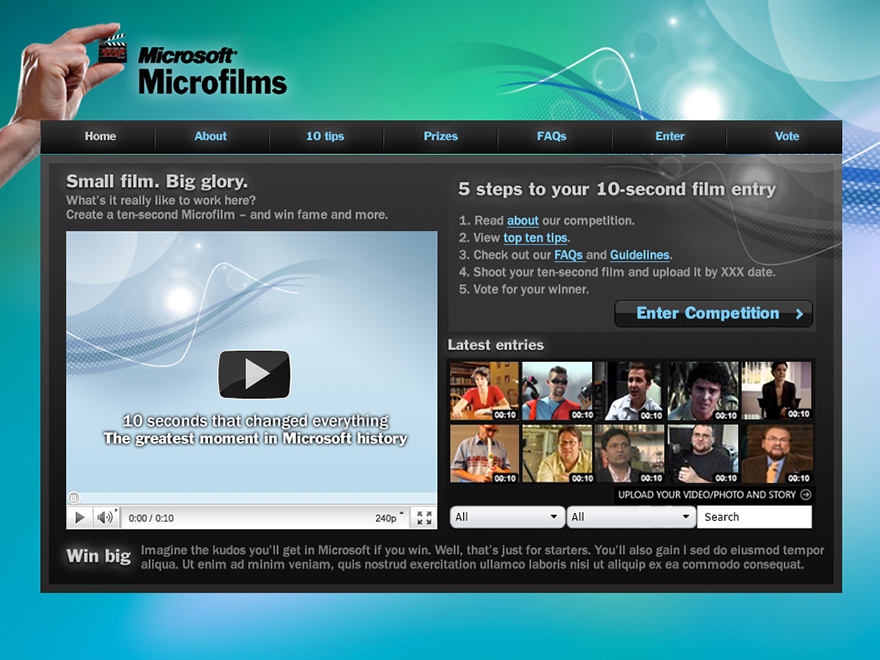This screenshot has height=660, width=880.
Task: Follow the 'top ten tips' link
Action: coord(535,238)
